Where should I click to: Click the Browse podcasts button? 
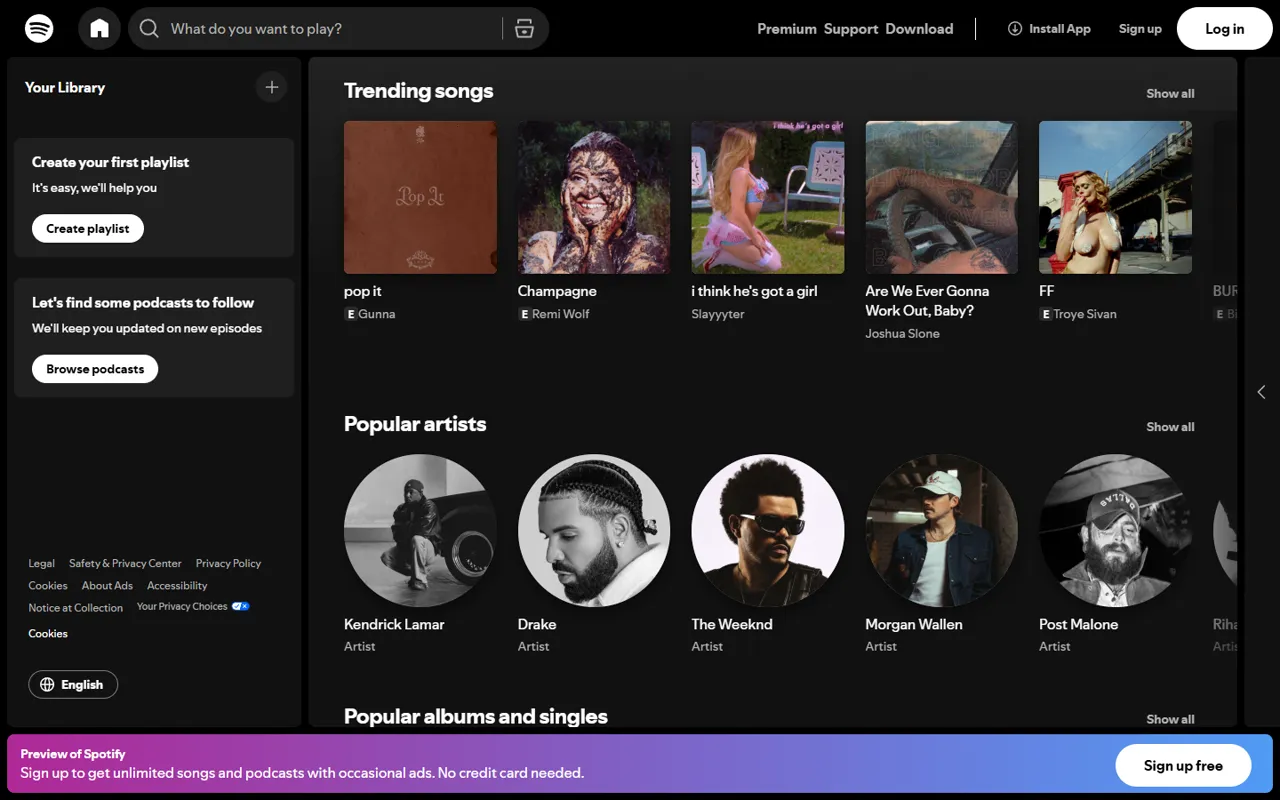click(95, 369)
